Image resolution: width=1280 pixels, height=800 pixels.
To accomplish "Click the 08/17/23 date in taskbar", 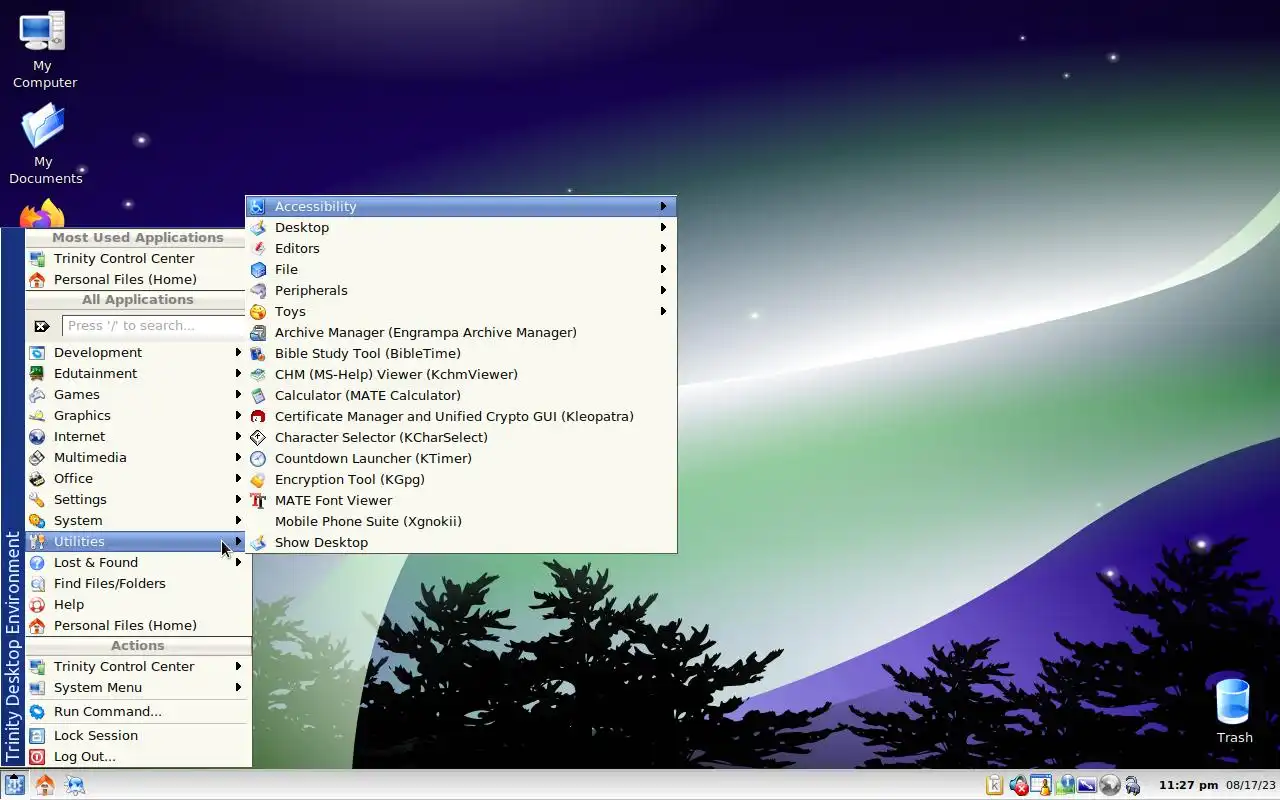I will 1251,785.
